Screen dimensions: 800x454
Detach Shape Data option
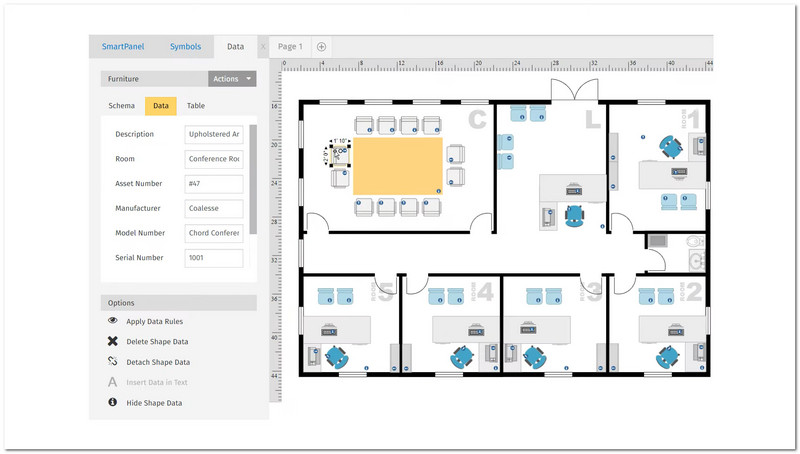158,362
